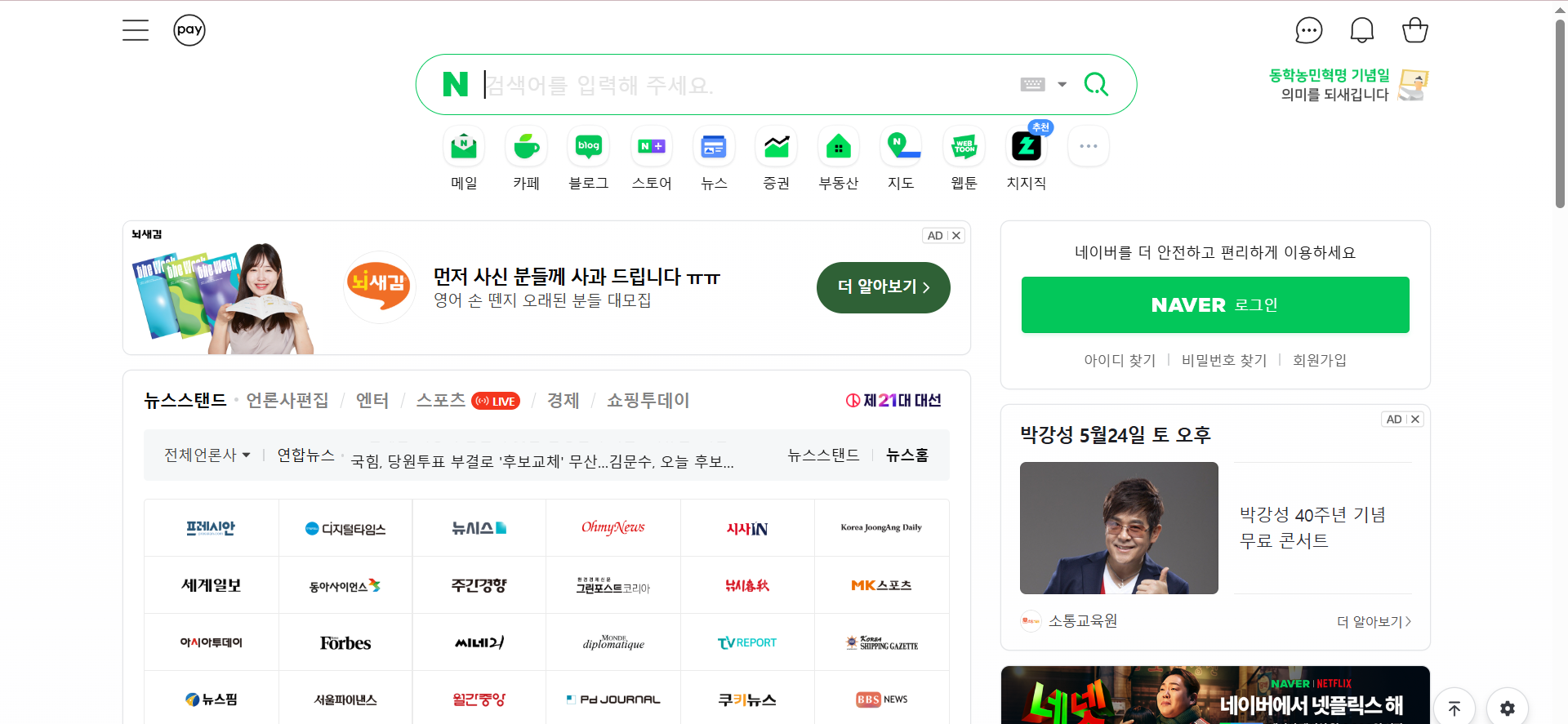Open 뉴스스탠드 link beside 뉴스홈

point(823,455)
